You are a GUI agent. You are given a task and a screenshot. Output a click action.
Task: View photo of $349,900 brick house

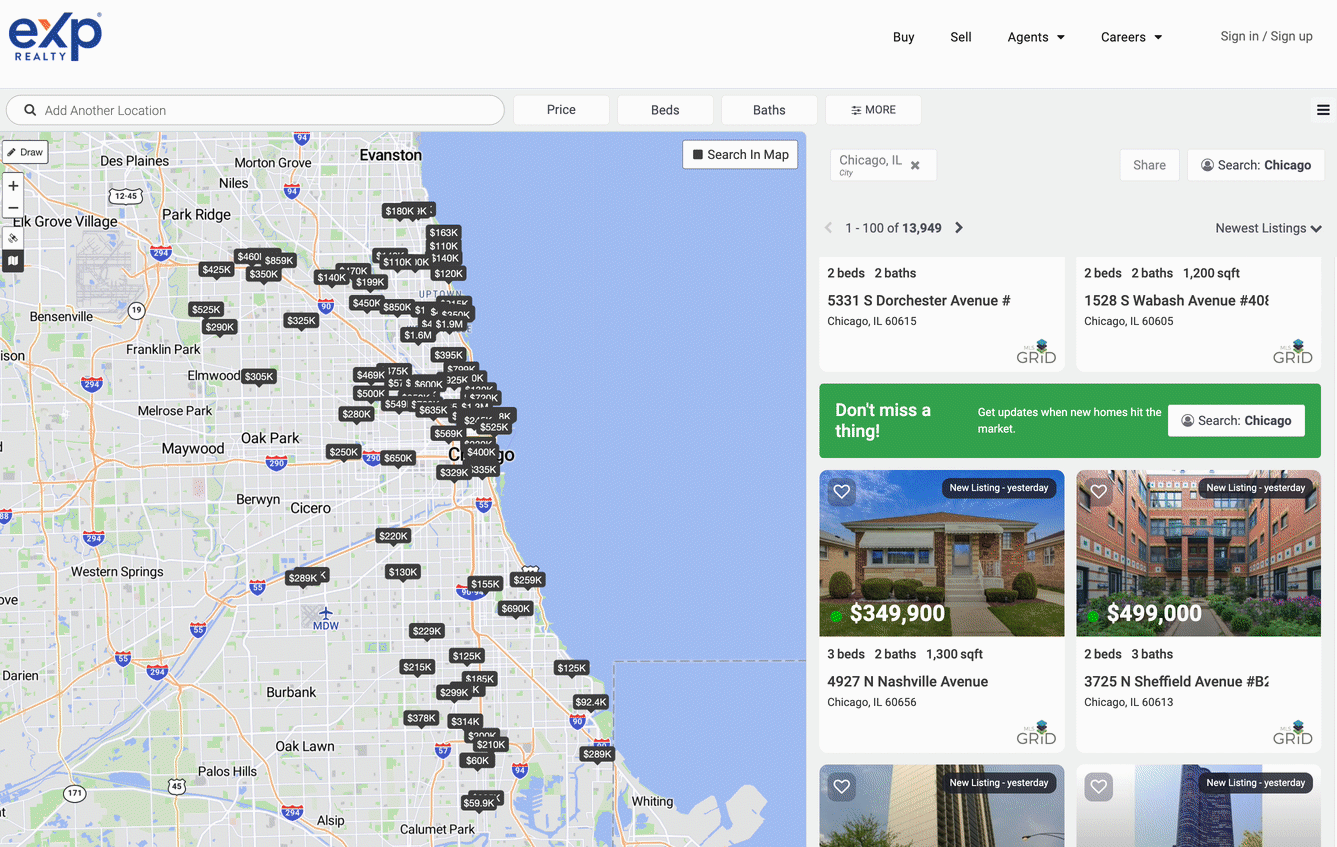pyautogui.click(x=942, y=553)
